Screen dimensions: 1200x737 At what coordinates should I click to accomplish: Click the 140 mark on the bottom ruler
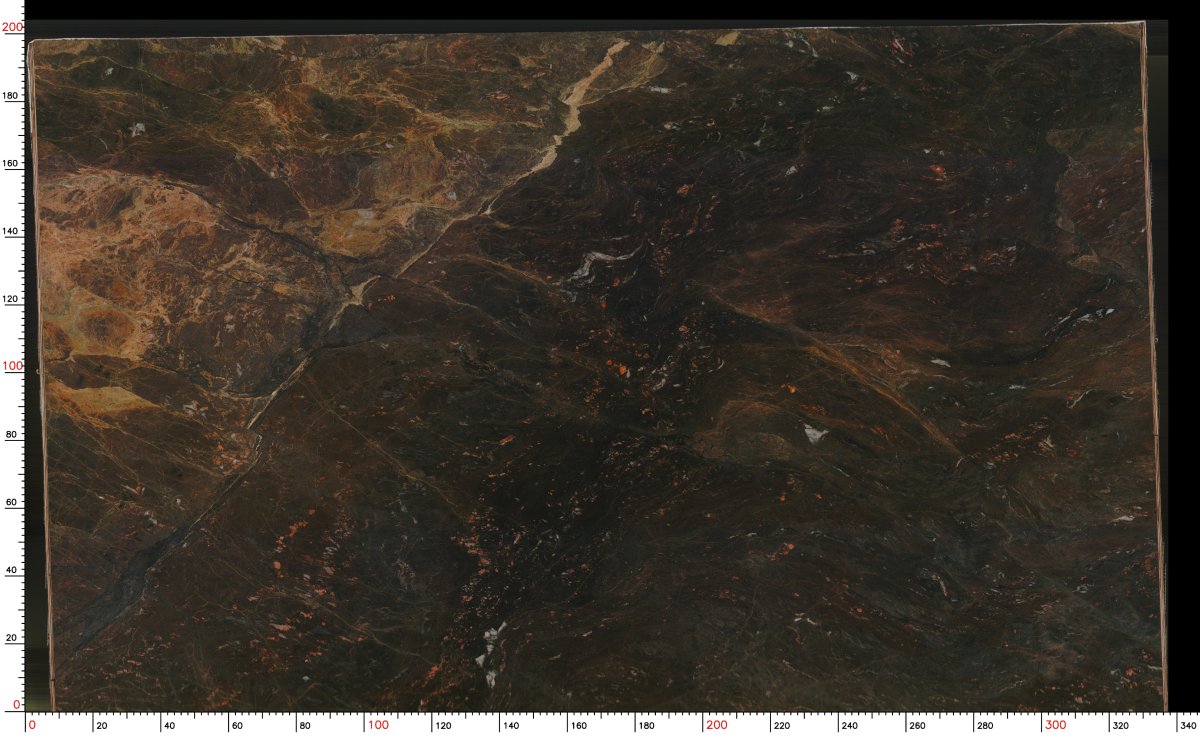click(x=511, y=726)
